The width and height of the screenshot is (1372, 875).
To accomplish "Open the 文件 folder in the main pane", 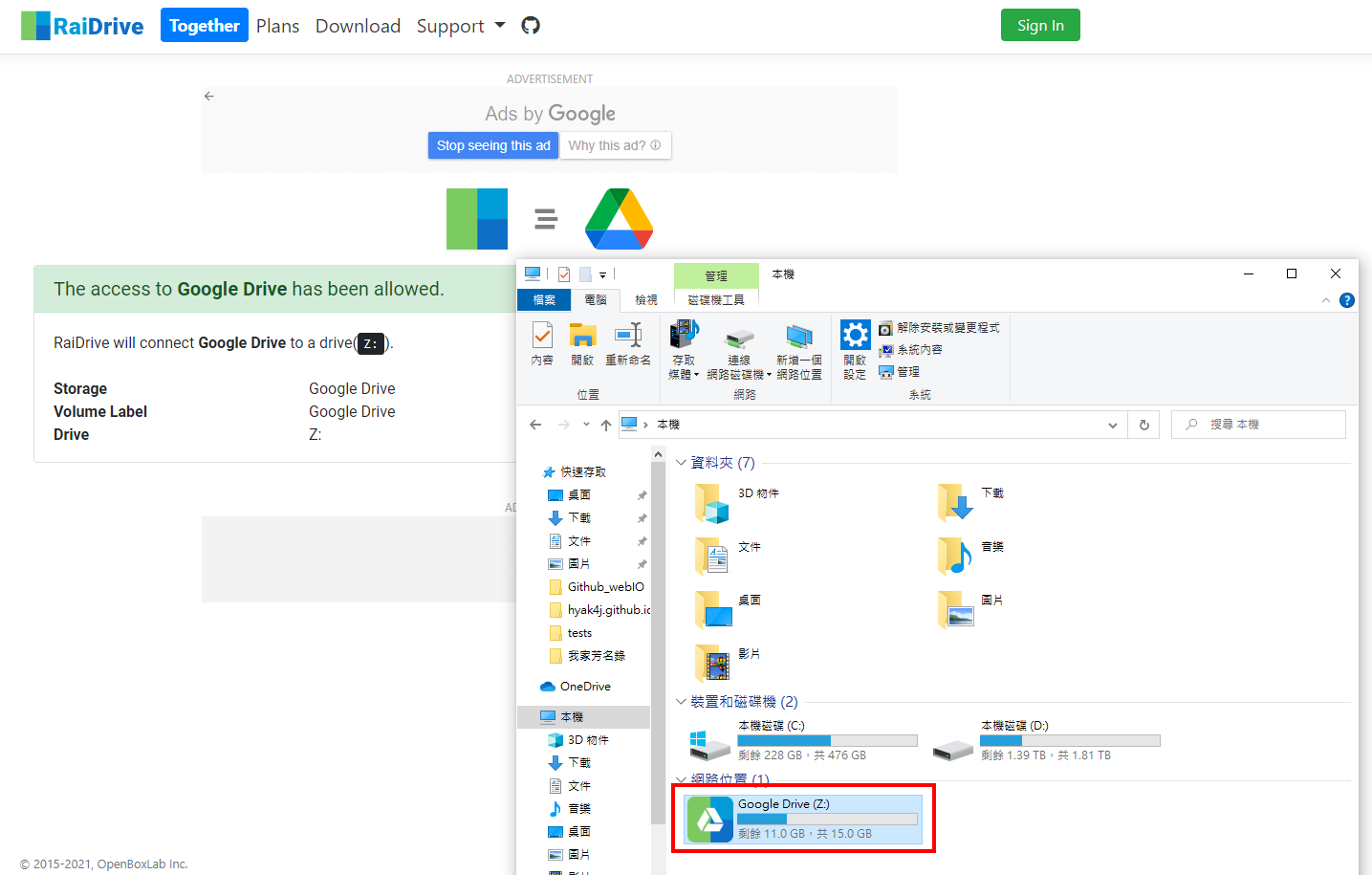I will coord(728,557).
